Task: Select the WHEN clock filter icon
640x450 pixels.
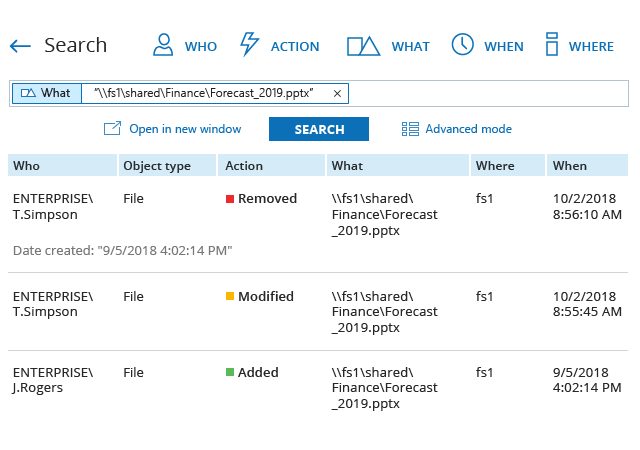Action: (462, 45)
